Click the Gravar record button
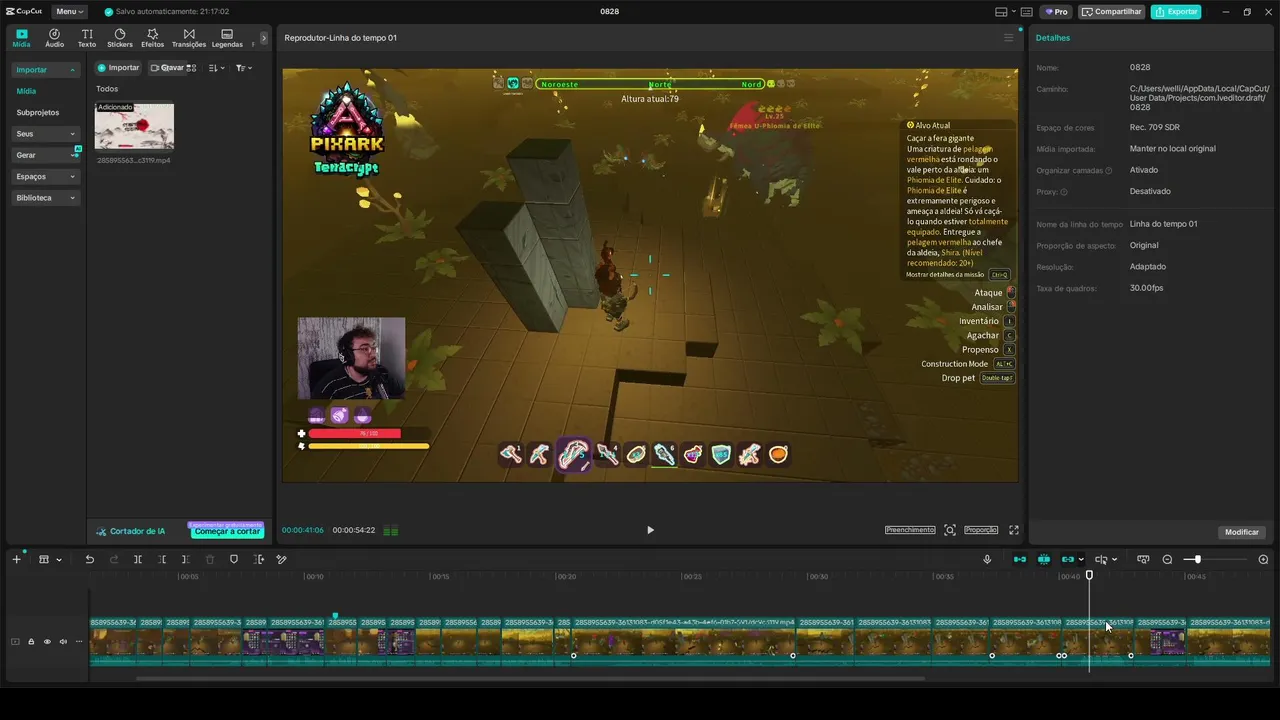Viewport: 1280px width, 720px height. [167, 68]
